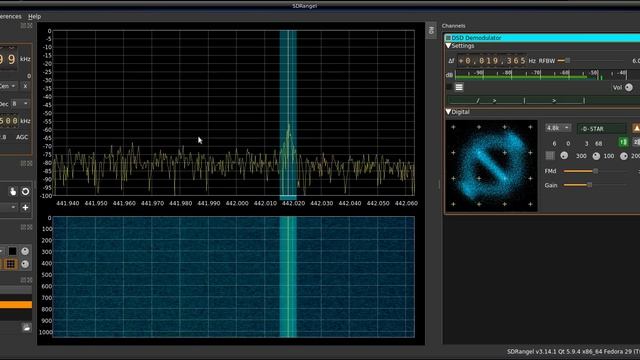Toggle the green slot button under D-STAR
640x360 pixels.
pyautogui.click(x=623, y=142)
